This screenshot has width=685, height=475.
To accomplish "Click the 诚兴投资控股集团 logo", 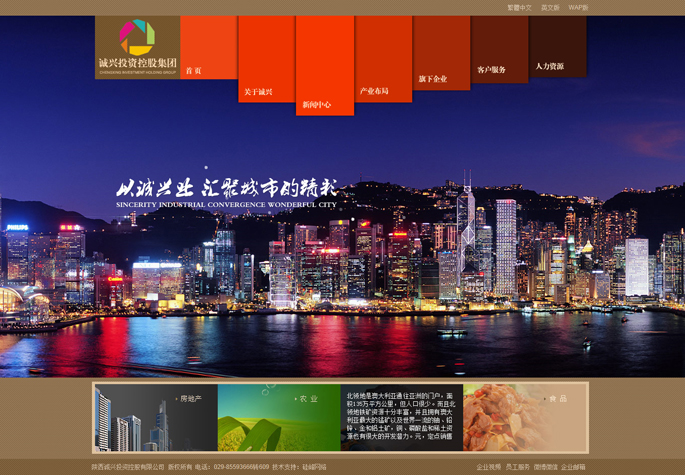I will pos(137,47).
